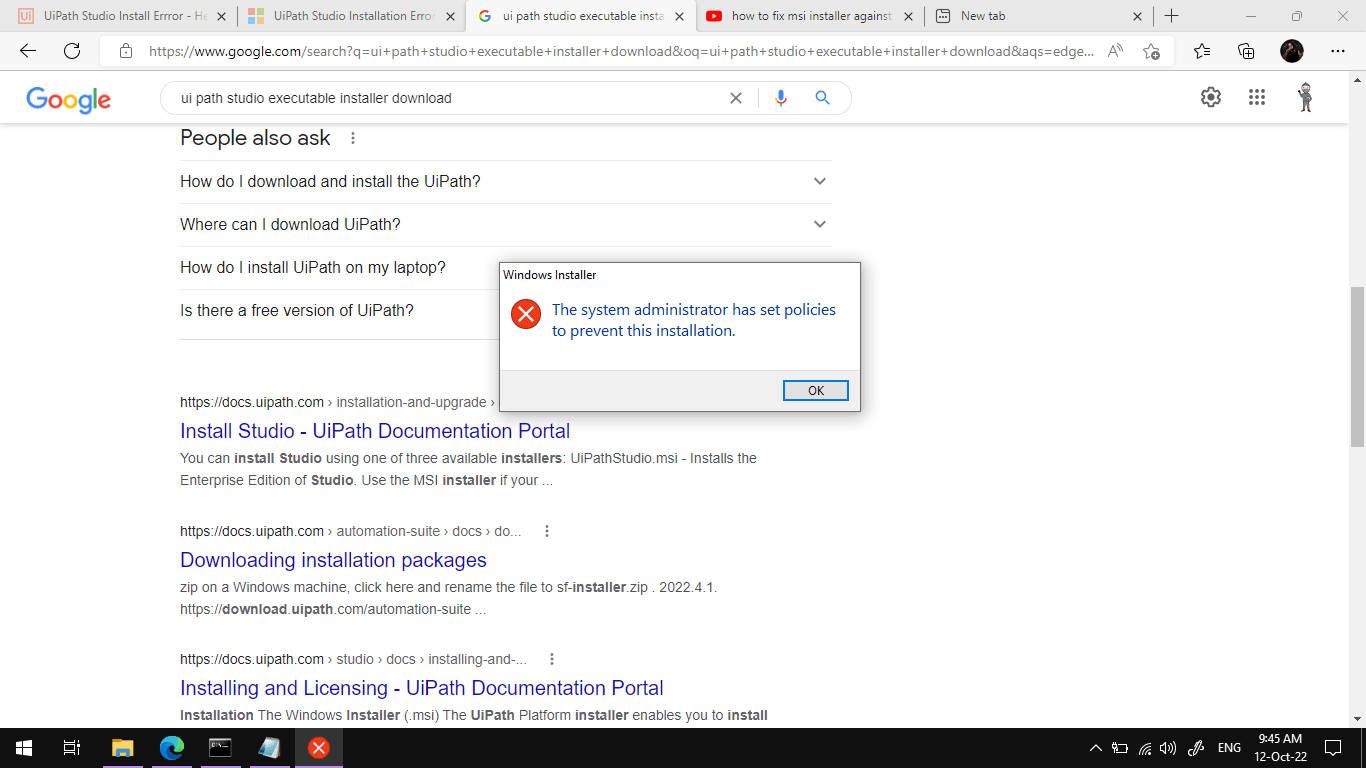Open the Collections icon in the Edge toolbar
The width and height of the screenshot is (1366, 768).
tap(1246, 51)
